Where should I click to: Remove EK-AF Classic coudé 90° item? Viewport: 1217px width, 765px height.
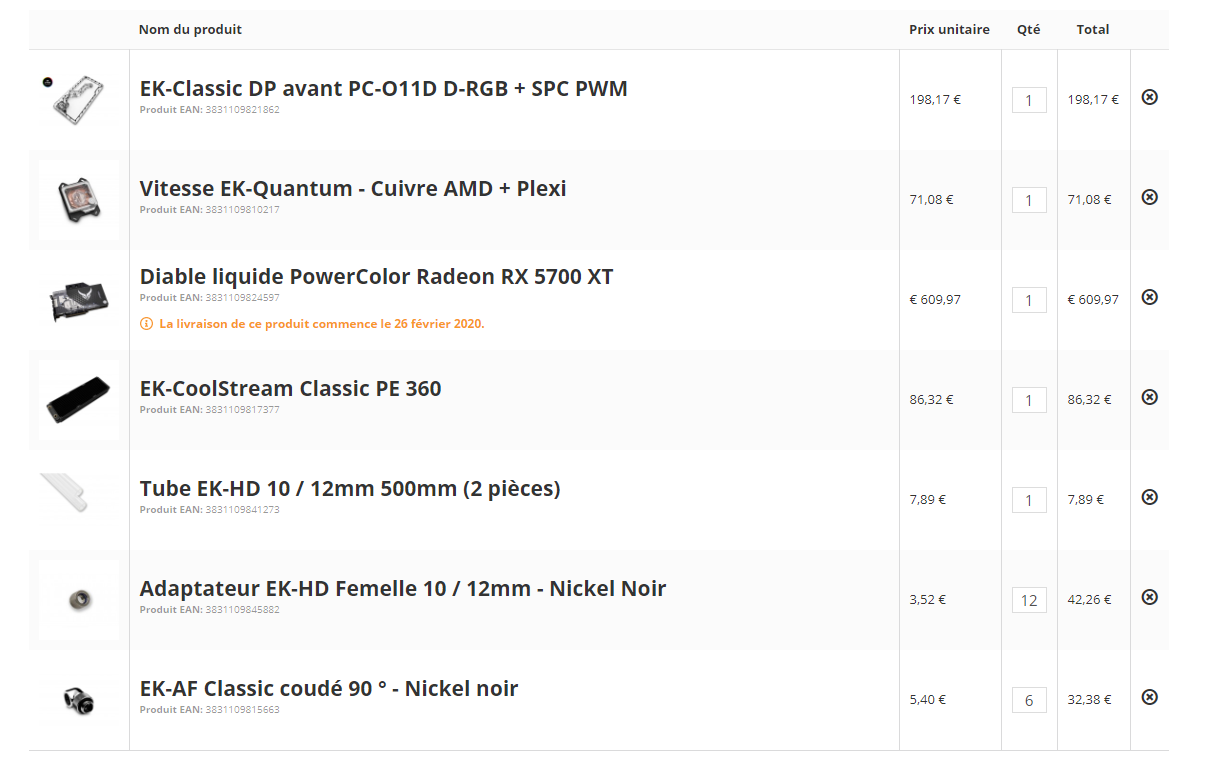[x=1149, y=697]
